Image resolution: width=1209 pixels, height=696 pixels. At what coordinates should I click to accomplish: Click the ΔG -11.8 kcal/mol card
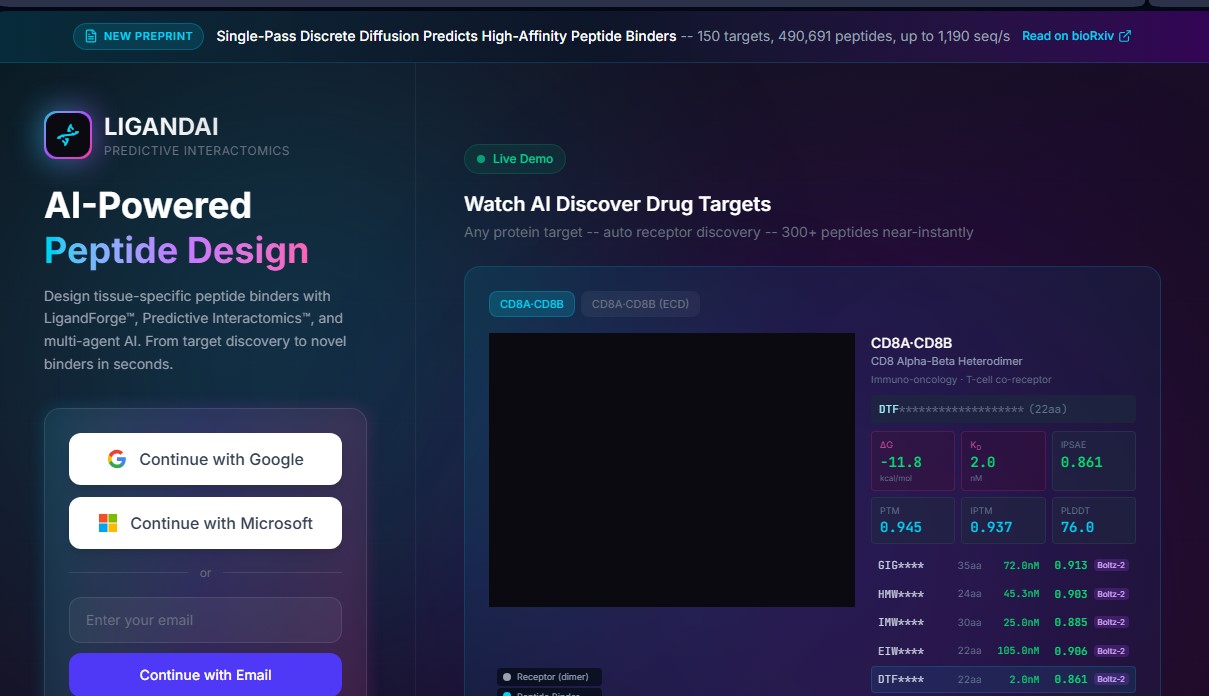pos(912,461)
